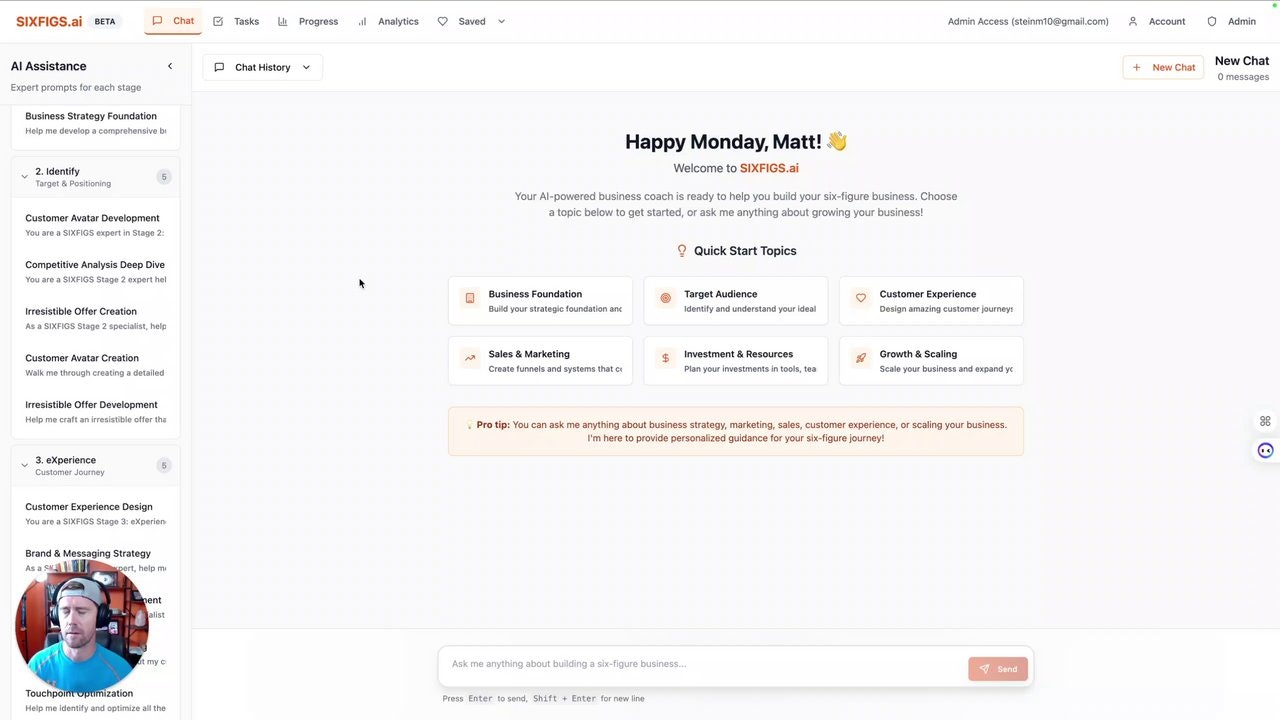Select the Customer Experience heart icon

point(861,298)
